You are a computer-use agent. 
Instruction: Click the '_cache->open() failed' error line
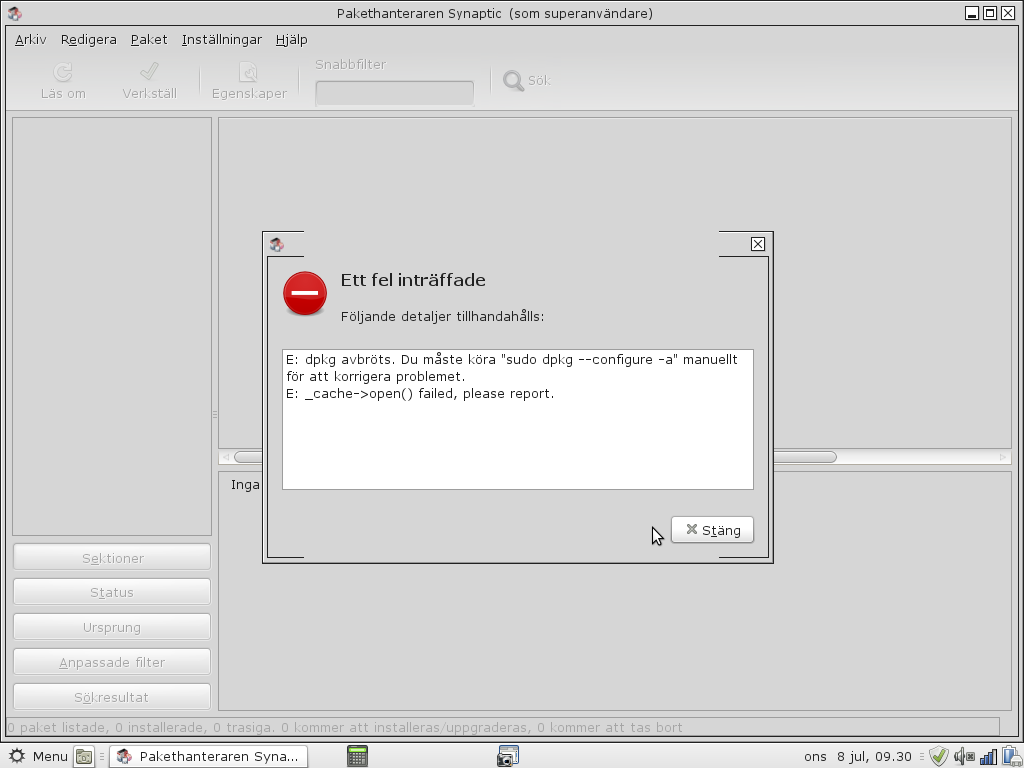(420, 394)
